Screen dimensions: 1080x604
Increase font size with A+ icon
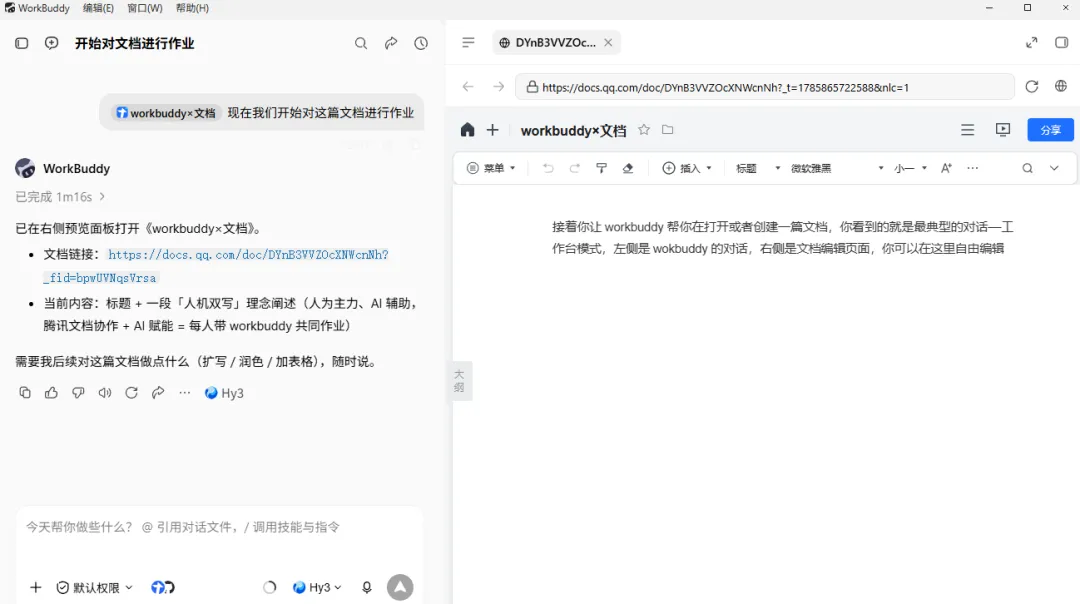click(x=946, y=168)
